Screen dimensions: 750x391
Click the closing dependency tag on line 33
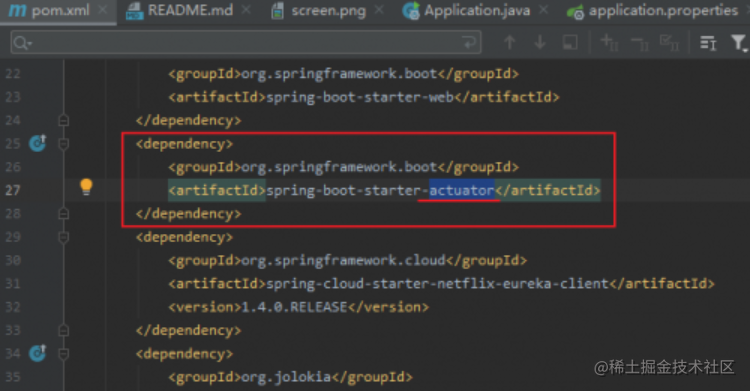188,331
